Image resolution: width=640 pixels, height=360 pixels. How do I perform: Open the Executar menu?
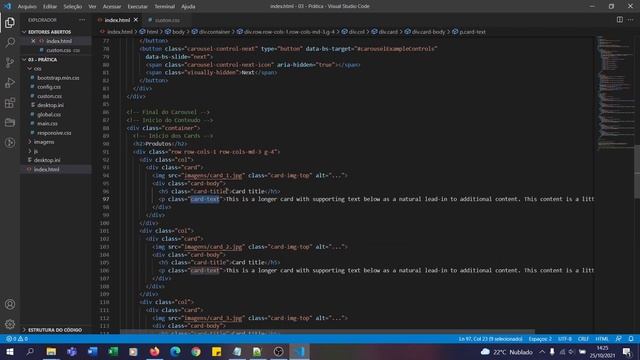[138, 6]
